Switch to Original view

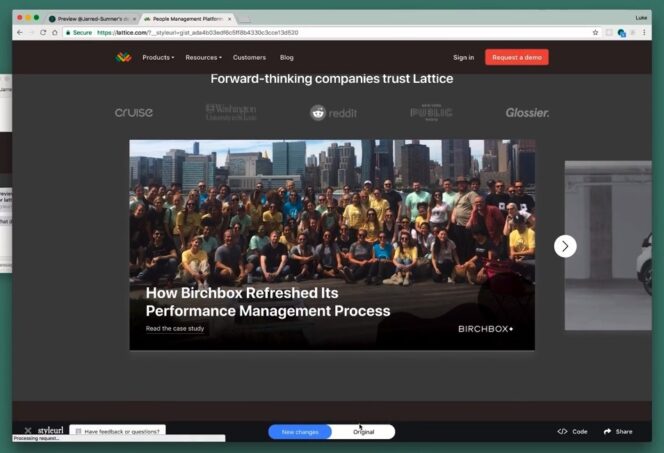(x=363, y=432)
